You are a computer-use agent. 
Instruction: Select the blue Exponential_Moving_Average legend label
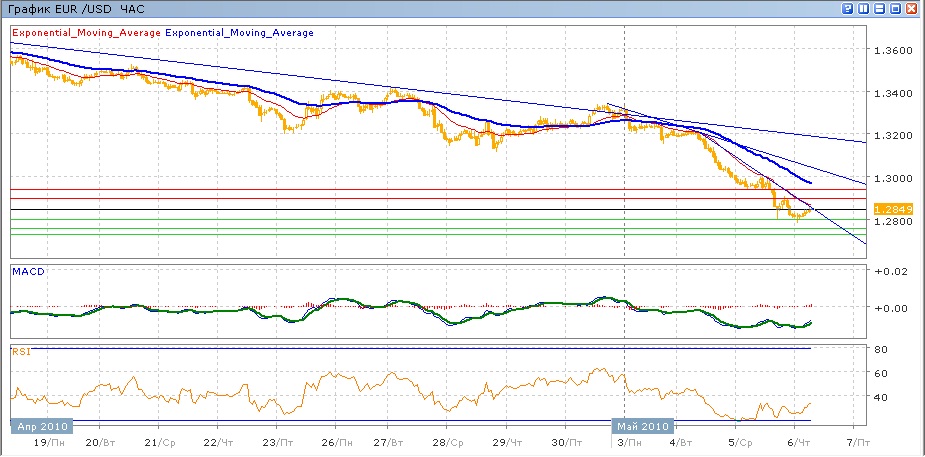pos(239,33)
